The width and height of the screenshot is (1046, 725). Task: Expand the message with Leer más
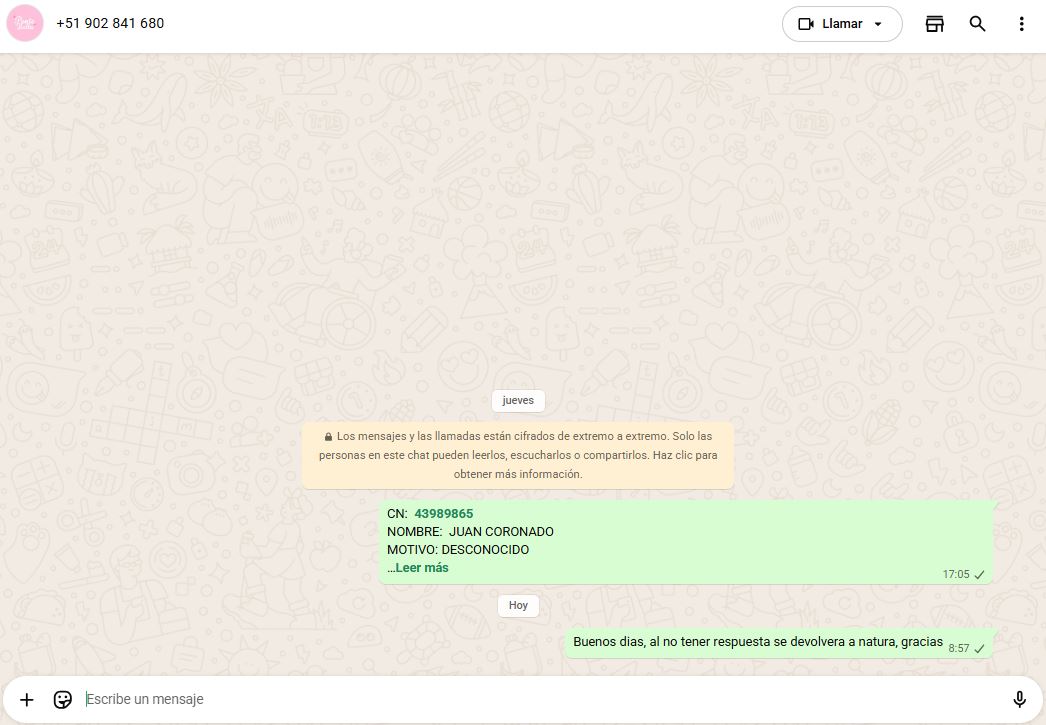421,568
